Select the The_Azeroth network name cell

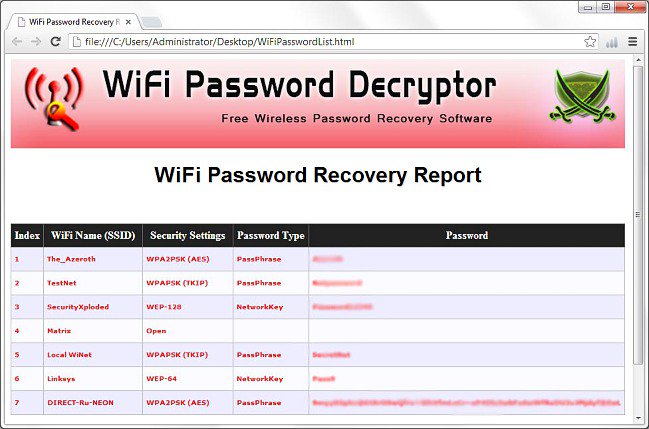[x=69, y=259]
